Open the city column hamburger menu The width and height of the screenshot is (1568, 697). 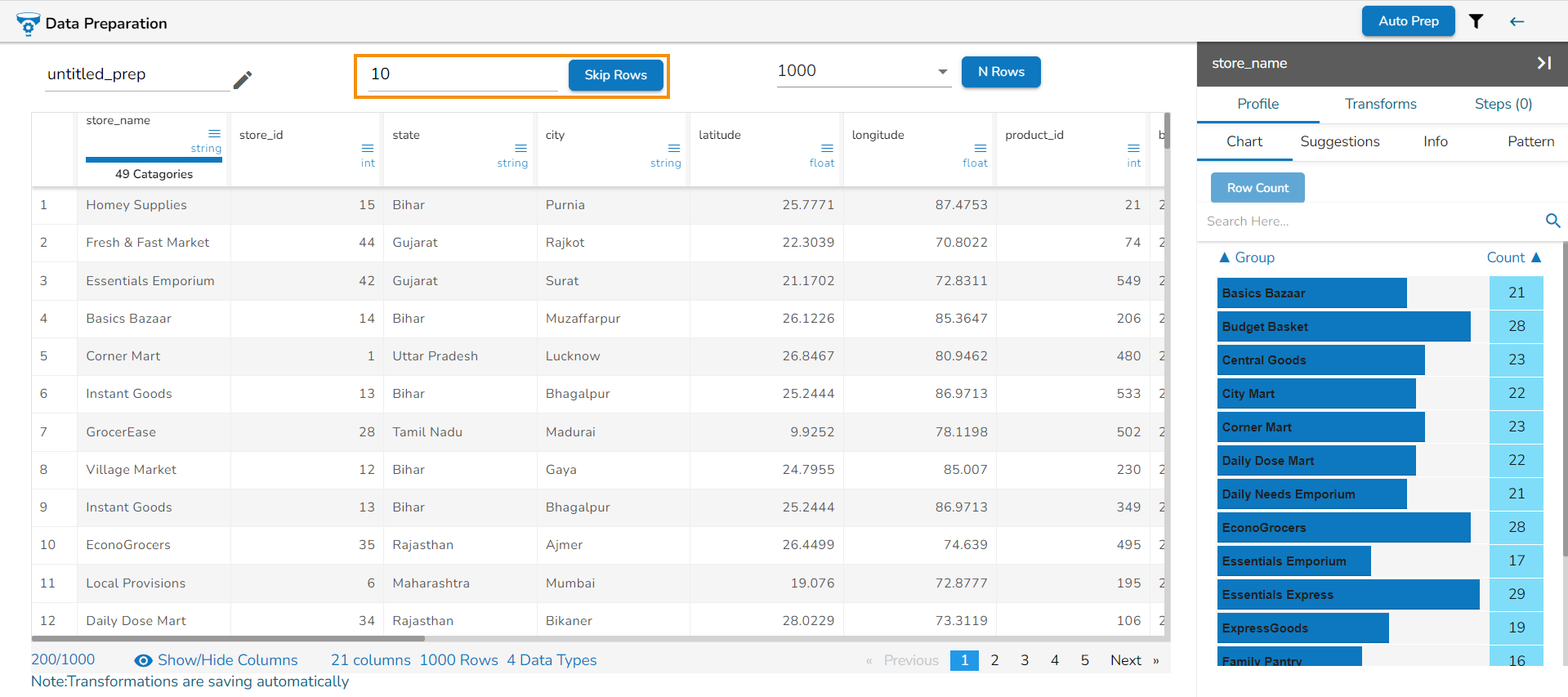674,148
